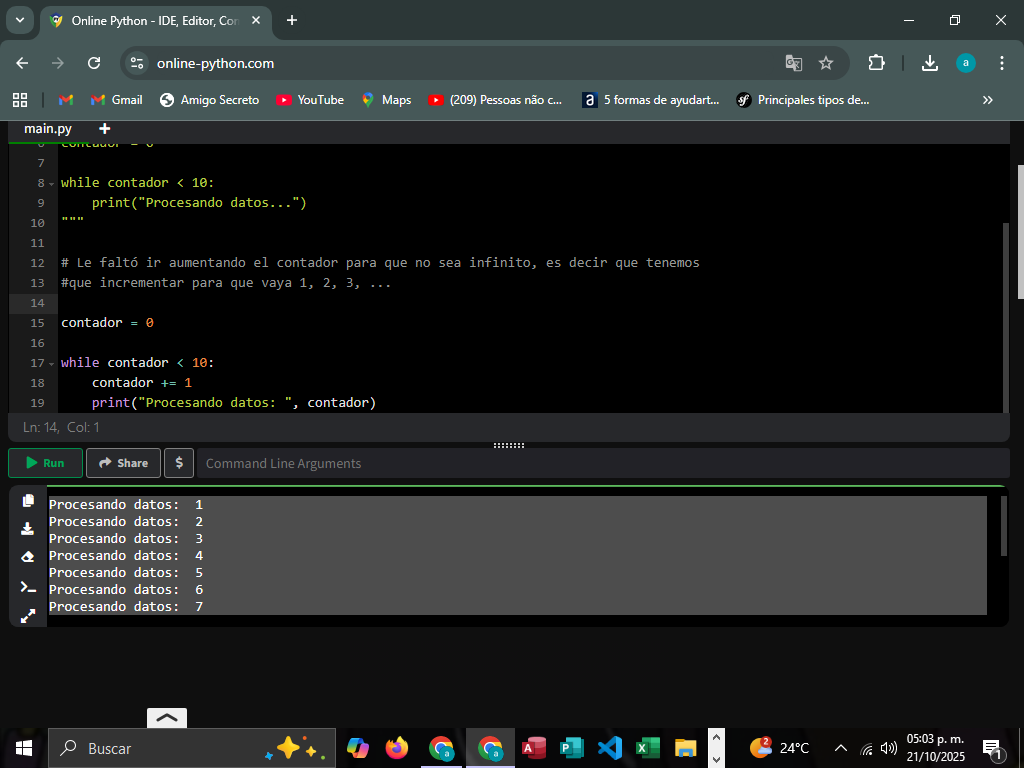
Task: Select the main.py file tab
Action: click(48, 129)
